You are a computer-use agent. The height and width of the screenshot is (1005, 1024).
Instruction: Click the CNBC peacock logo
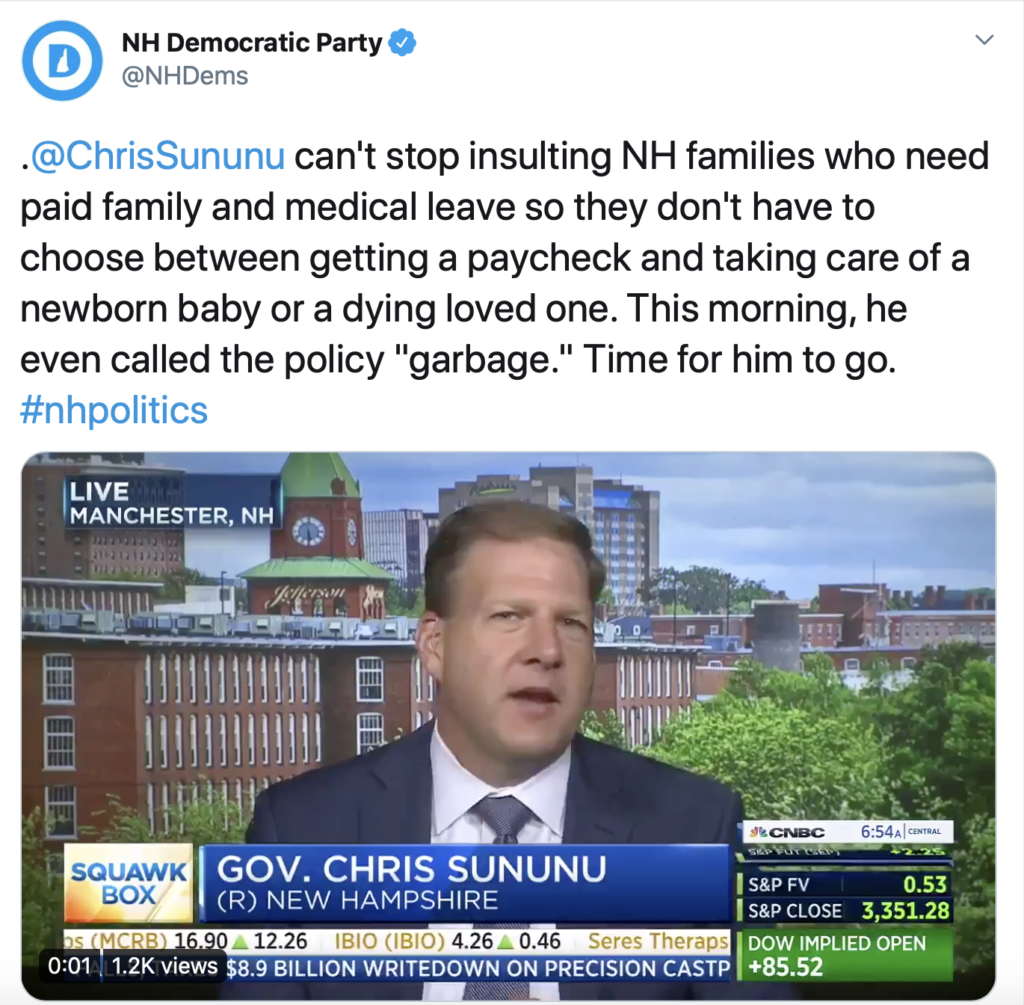(x=787, y=832)
